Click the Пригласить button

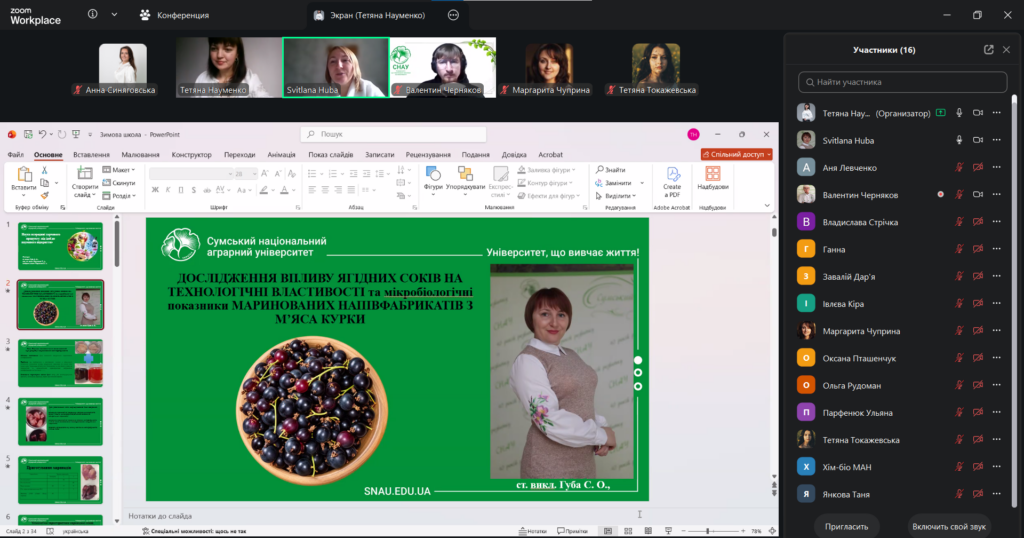[846, 526]
